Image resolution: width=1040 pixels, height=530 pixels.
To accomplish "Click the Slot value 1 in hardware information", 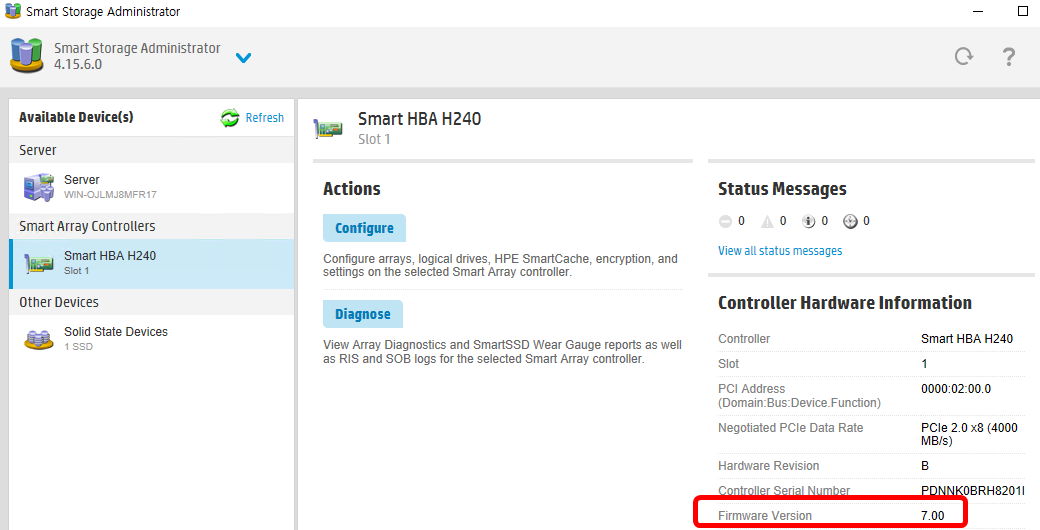I will point(924,364).
